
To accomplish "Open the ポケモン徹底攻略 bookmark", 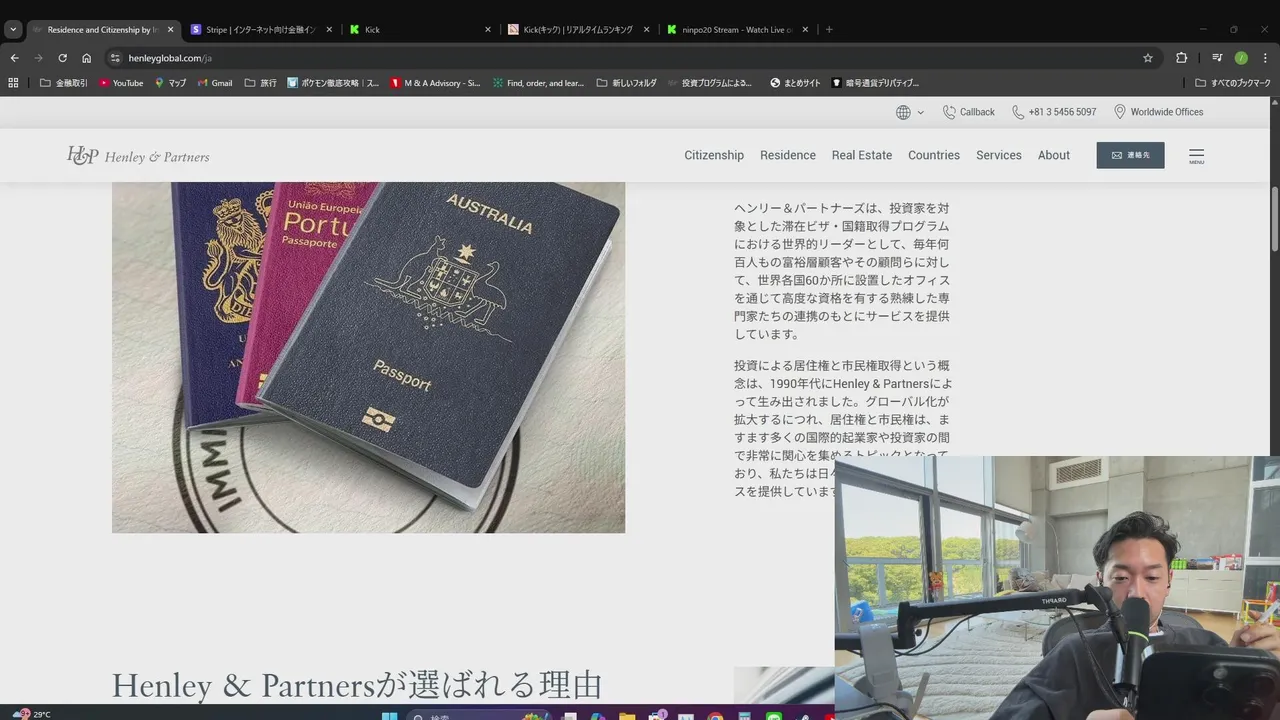I will pos(333,83).
